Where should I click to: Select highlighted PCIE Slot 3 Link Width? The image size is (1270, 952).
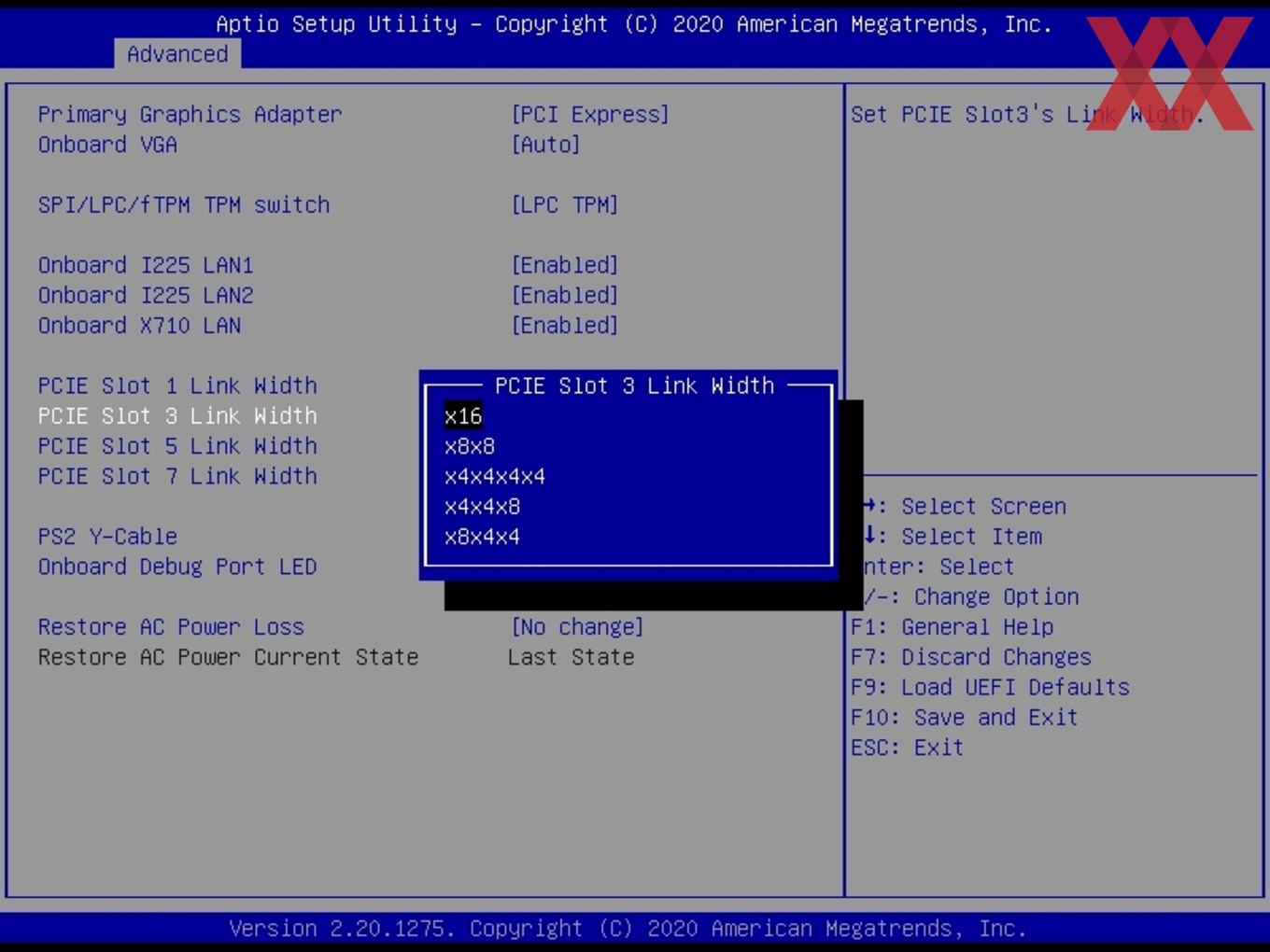tap(177, 416)
